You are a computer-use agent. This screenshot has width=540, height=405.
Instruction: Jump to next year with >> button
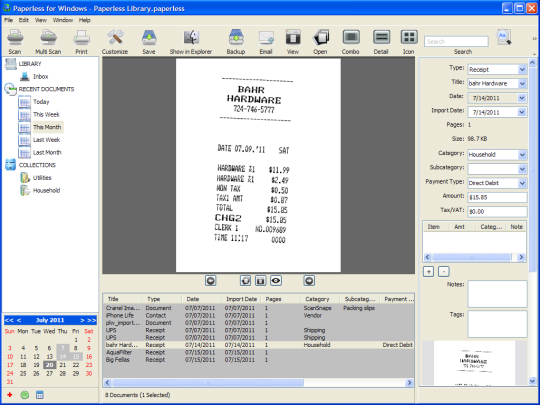click(x=91, y=320)
